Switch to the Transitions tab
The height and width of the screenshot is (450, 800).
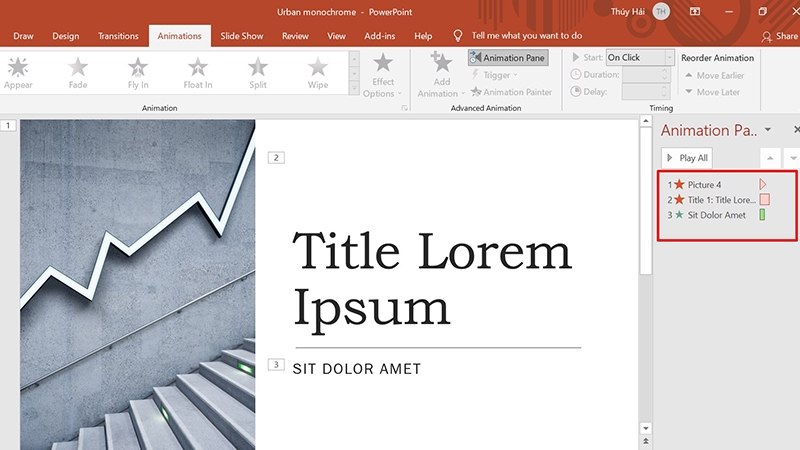click(118, 36)
